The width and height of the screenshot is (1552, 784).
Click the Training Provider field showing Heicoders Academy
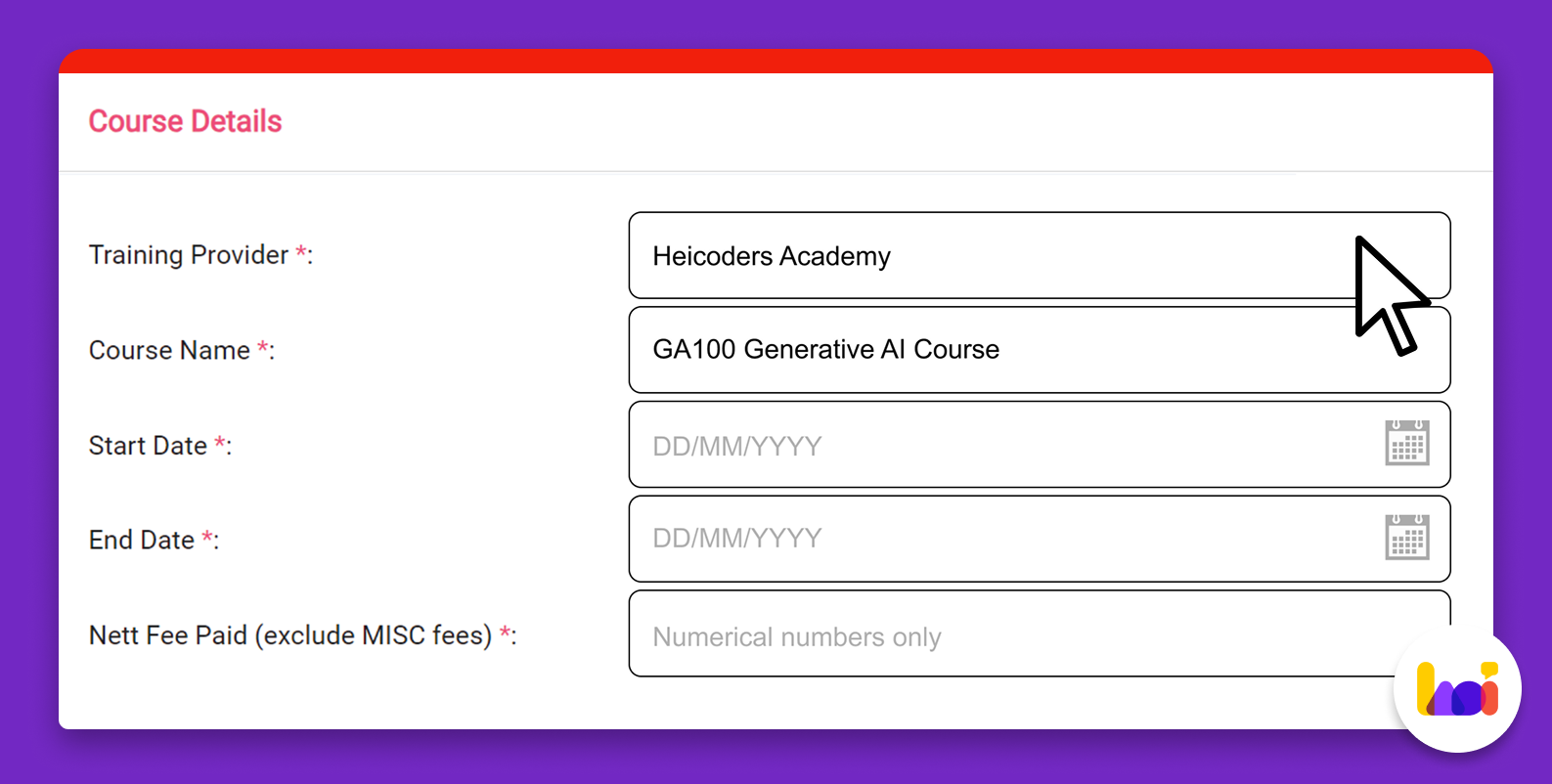978,255
